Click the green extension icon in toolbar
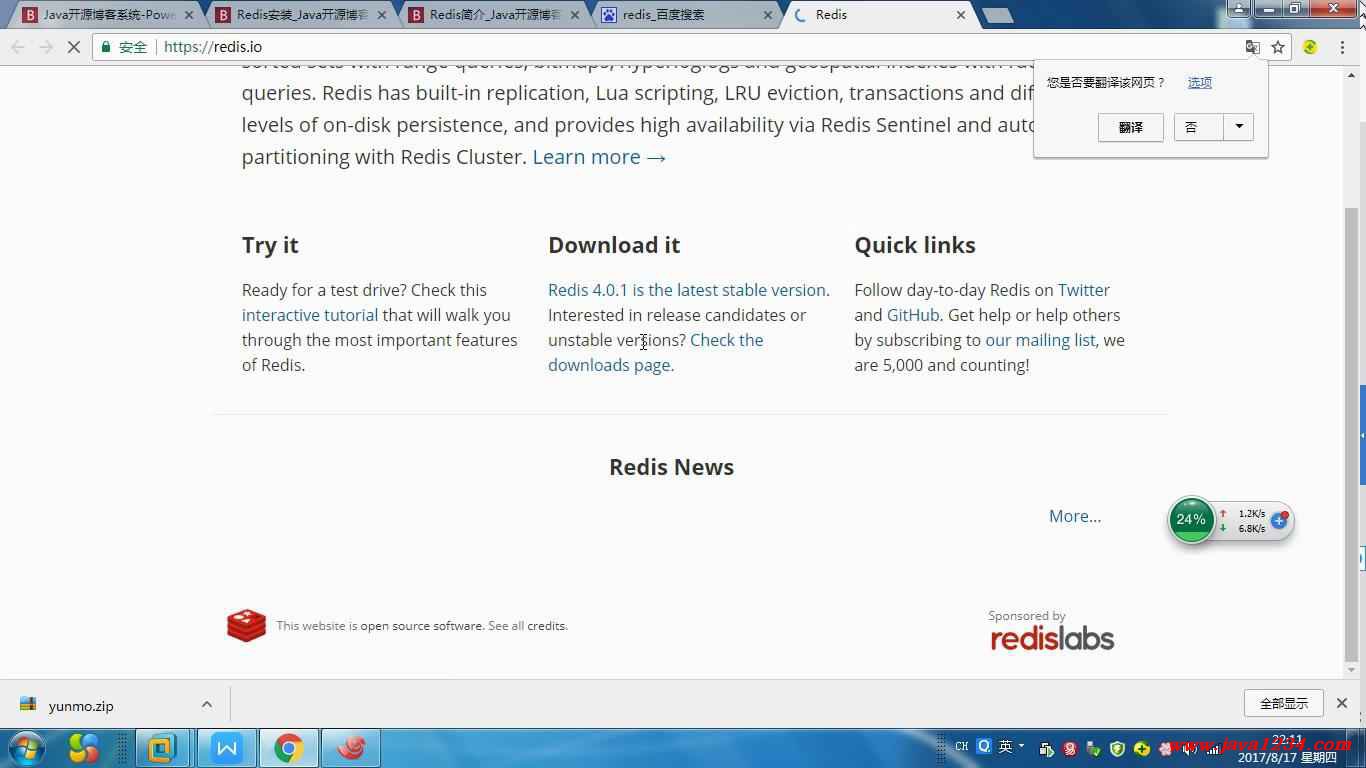Viewport: 1366px width, 768px height. pos(1310,47)
